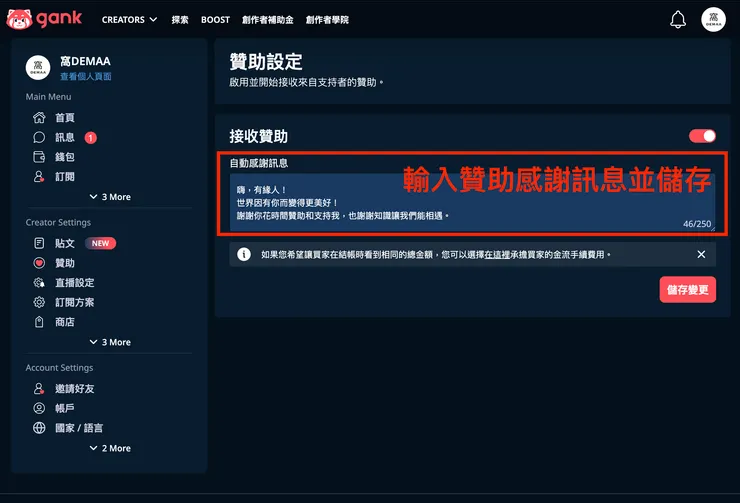Click the shop tag icon beside 商店
Screen dimensions: 740x503
(x=39, y=322)
